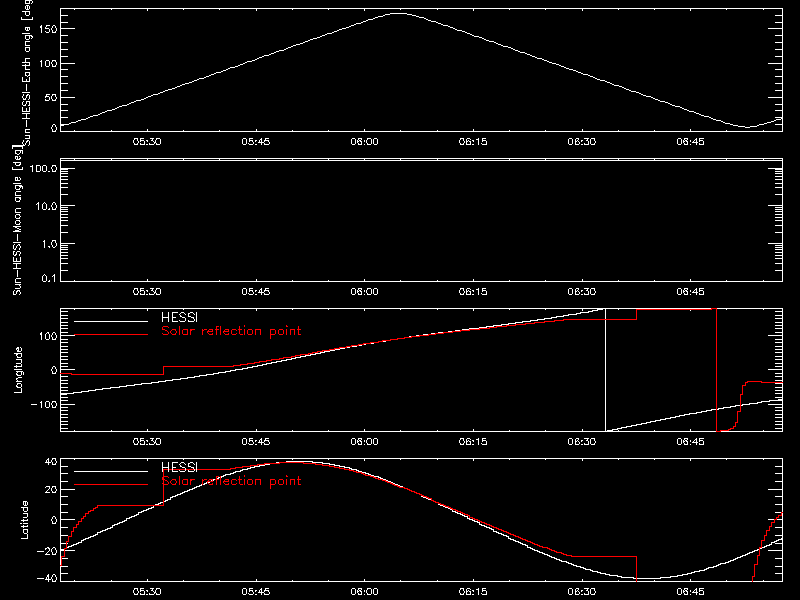Select 06:45 time label under Earth angle plot
This screenshot has width=800, height=600.
690,142
